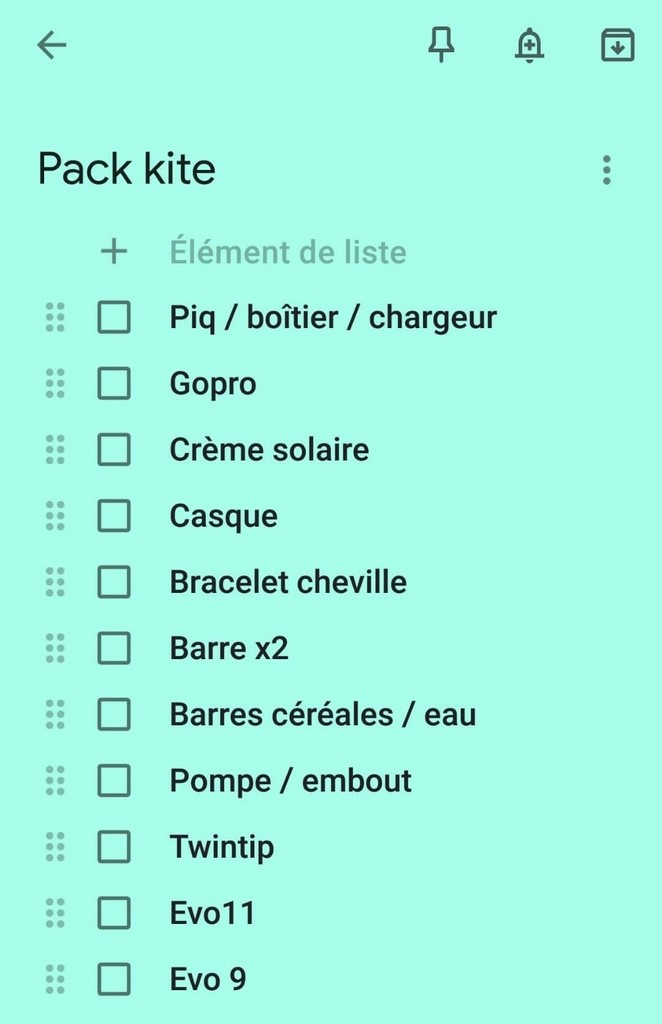The height and width of the screenshot is (1024, 662).
Task: Add a reminder with the bell icon
Action: (529, 45)
